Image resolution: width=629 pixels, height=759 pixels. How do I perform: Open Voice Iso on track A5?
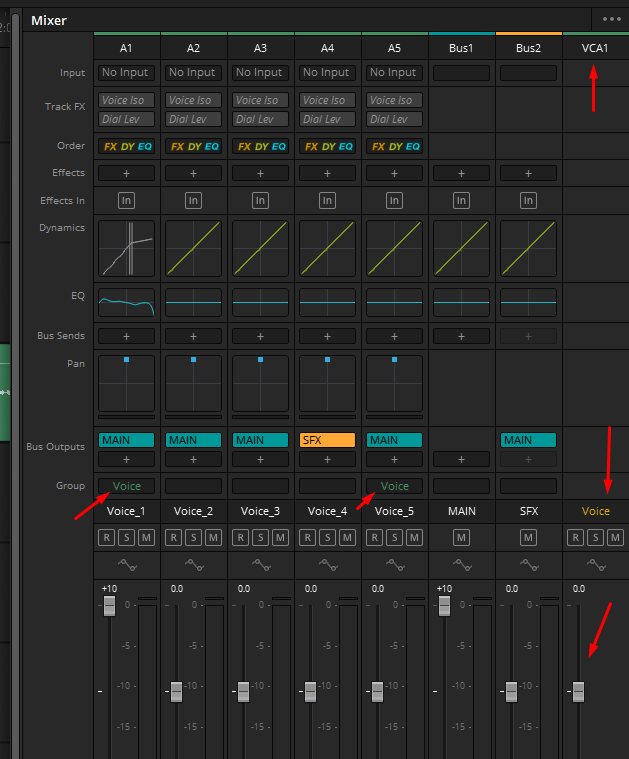394,100
